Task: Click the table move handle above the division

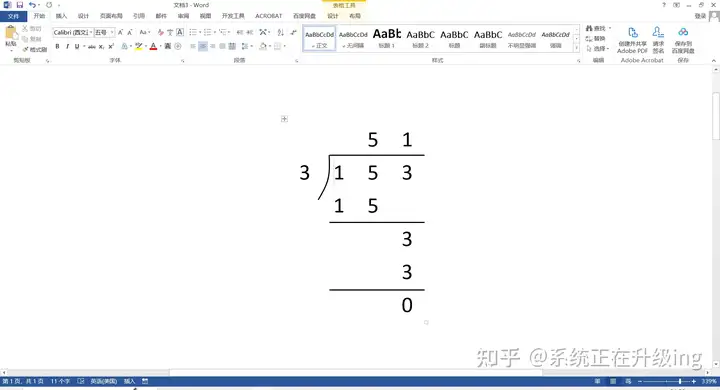Action: [284, 119]
